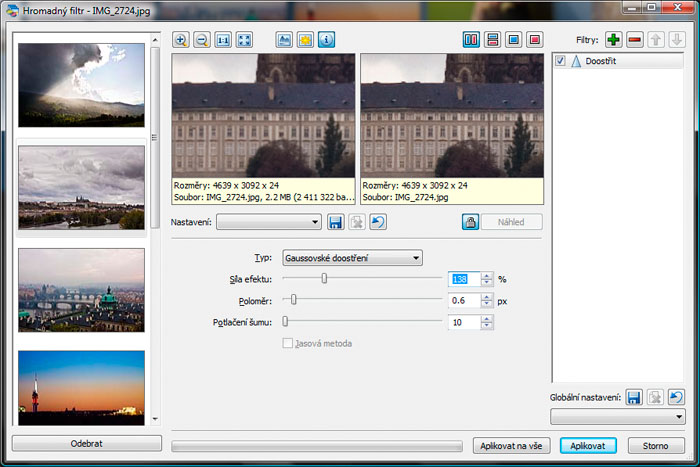Set preview zoom to 1:1

tap(223, 40)
